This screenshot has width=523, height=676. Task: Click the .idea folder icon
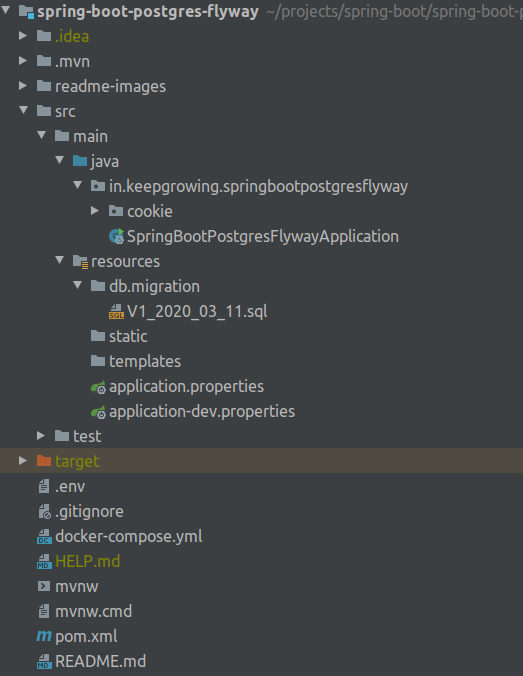point(44,36)
